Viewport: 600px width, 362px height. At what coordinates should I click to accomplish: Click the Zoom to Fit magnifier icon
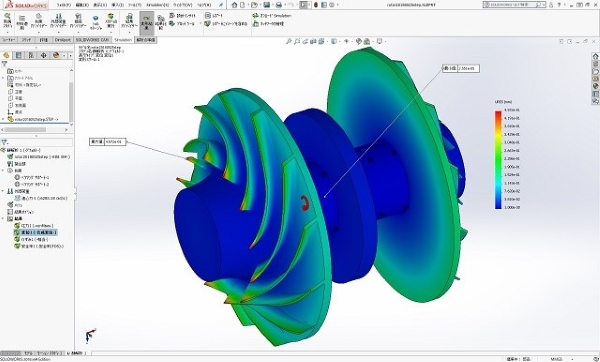click(x=289, y=41)
